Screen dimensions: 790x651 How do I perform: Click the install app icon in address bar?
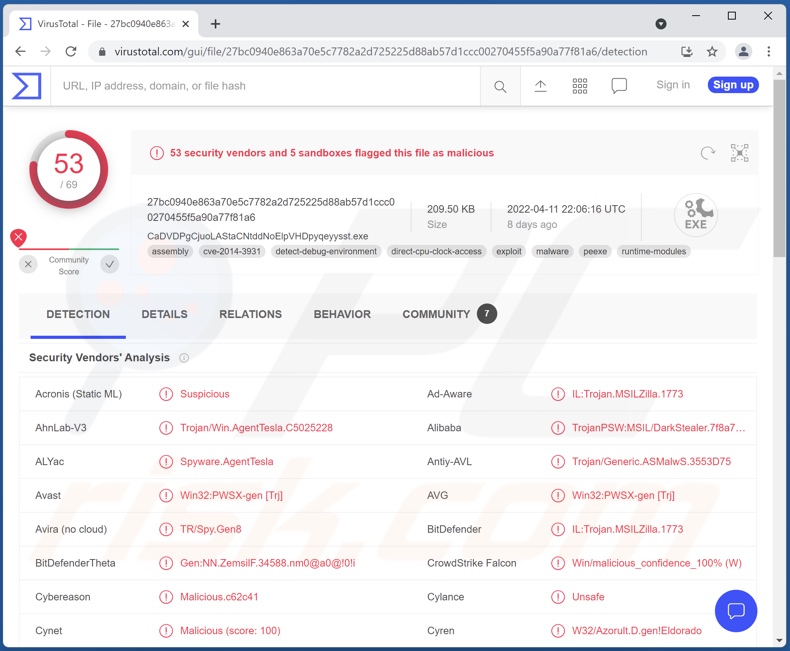pyautogui.click(x=686, y=51)
